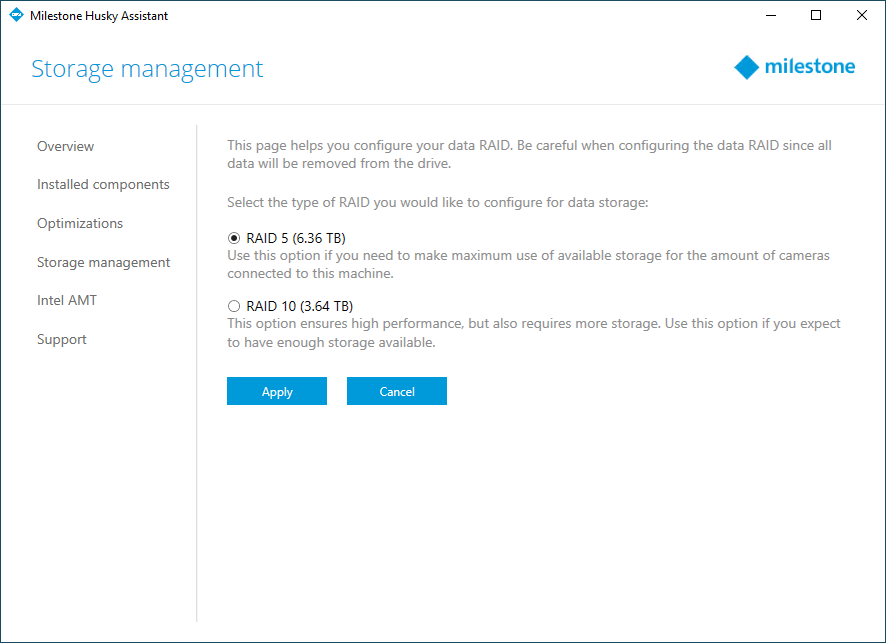Close the Milestone Husky Assistant window

862,15
